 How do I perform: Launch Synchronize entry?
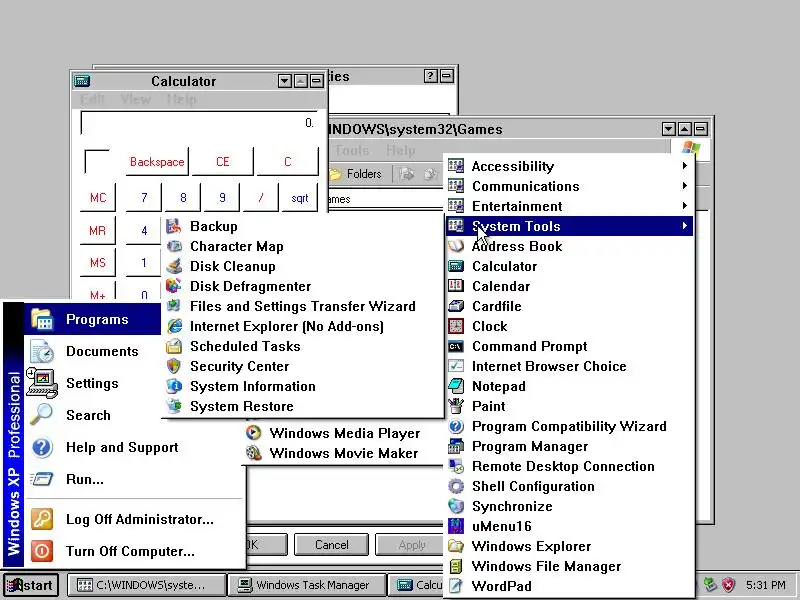click(x=569, y=506)
